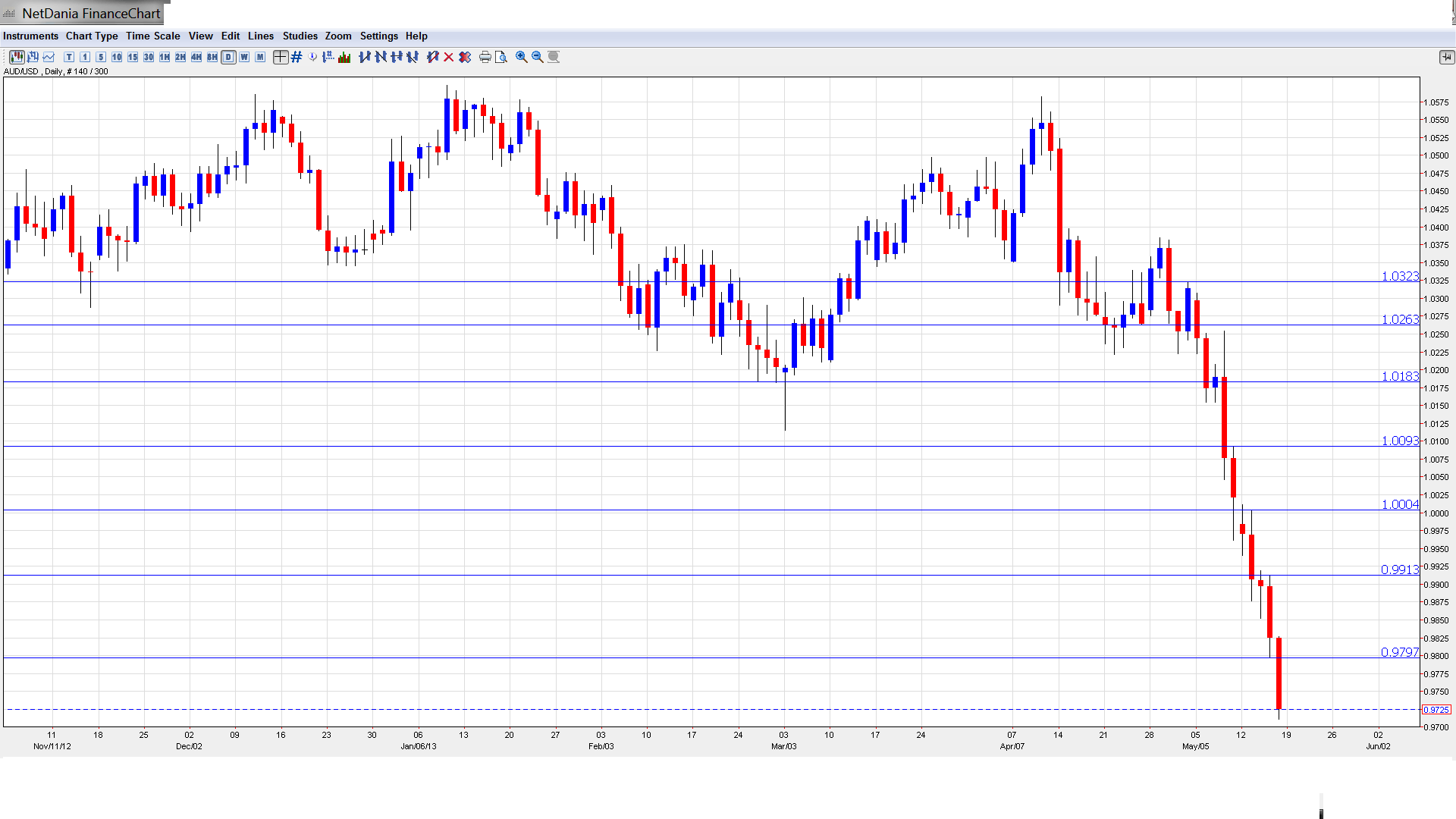This screenshot has width=1456, height=819.
Task: Expand the Time Scale menu
Action: coord(152,36)
